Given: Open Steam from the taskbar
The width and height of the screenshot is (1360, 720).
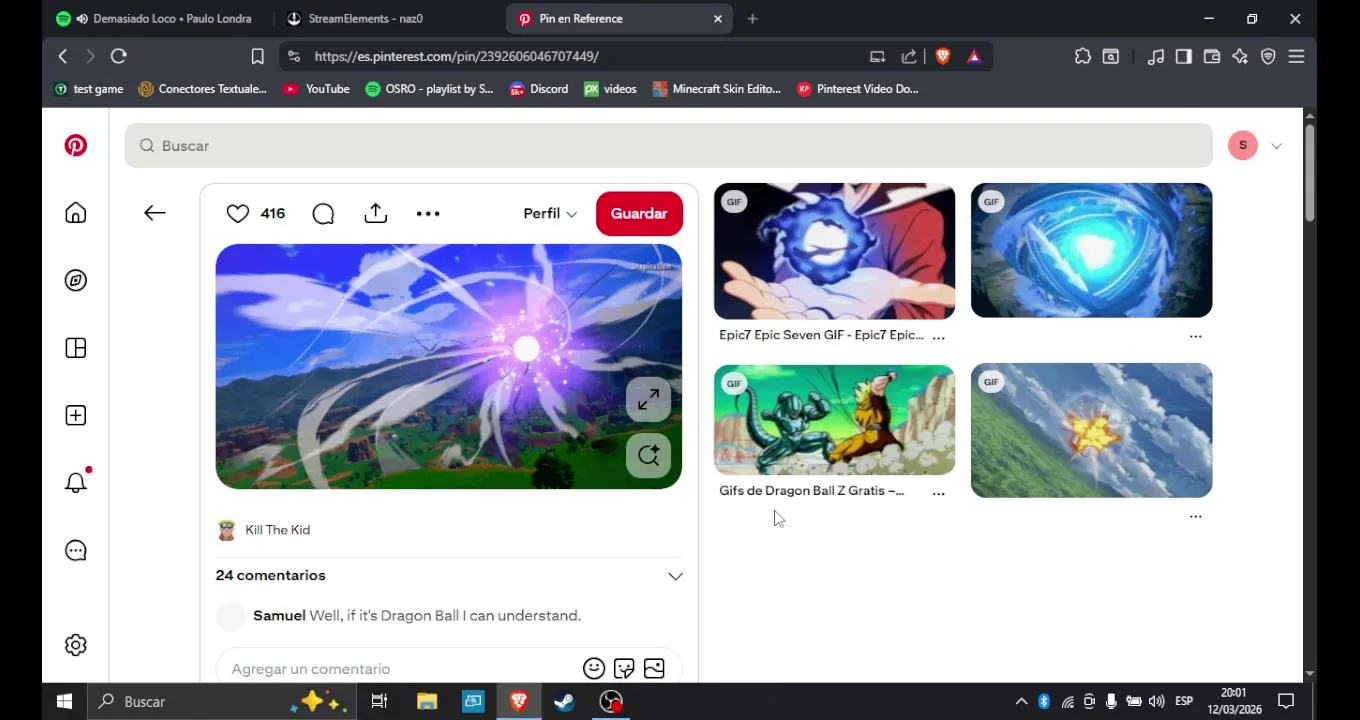Looking at the screenshot, I should (x=564, y=702).
